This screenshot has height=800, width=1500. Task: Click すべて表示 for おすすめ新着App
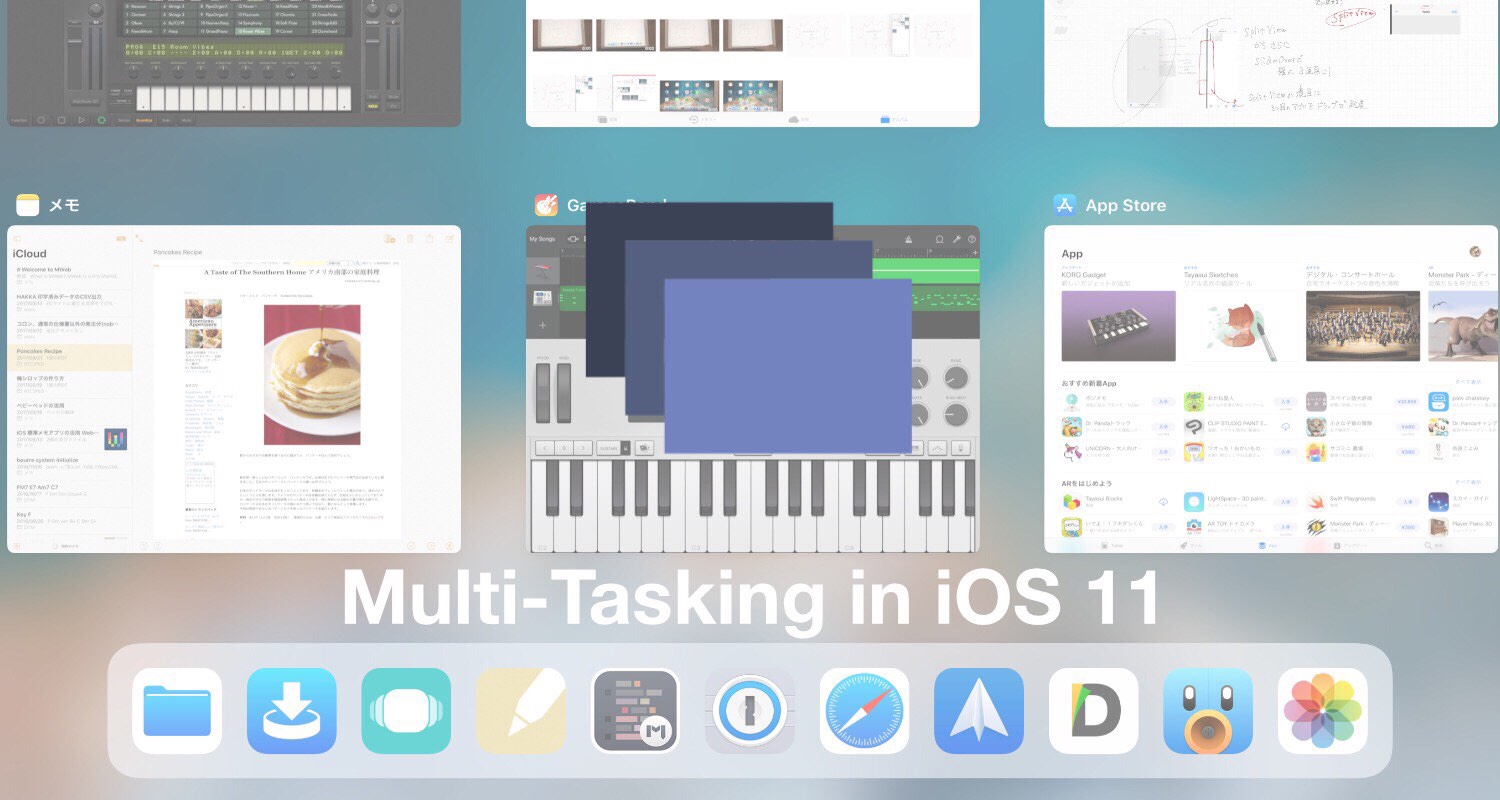tap(1468, 382)
